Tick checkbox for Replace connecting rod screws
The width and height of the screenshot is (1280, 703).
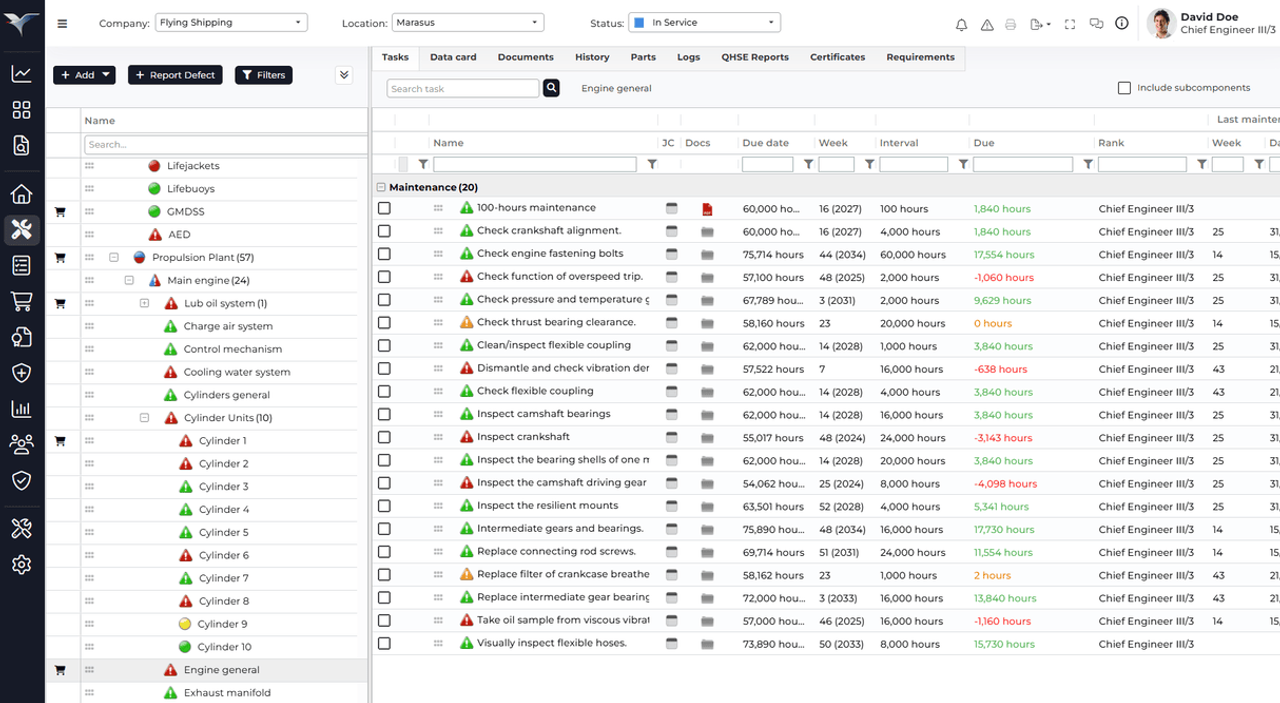(x=384, y=552)
